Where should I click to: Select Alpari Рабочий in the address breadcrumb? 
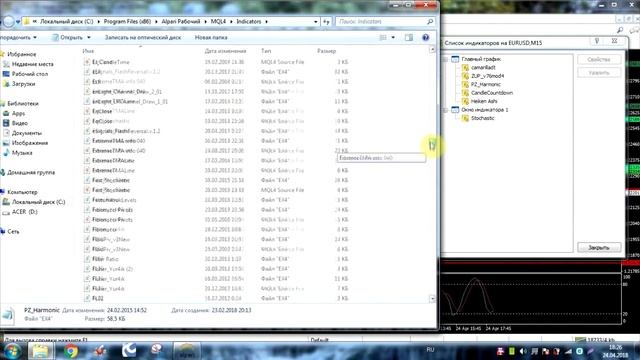pyautogui.click(x=181, y=22)
